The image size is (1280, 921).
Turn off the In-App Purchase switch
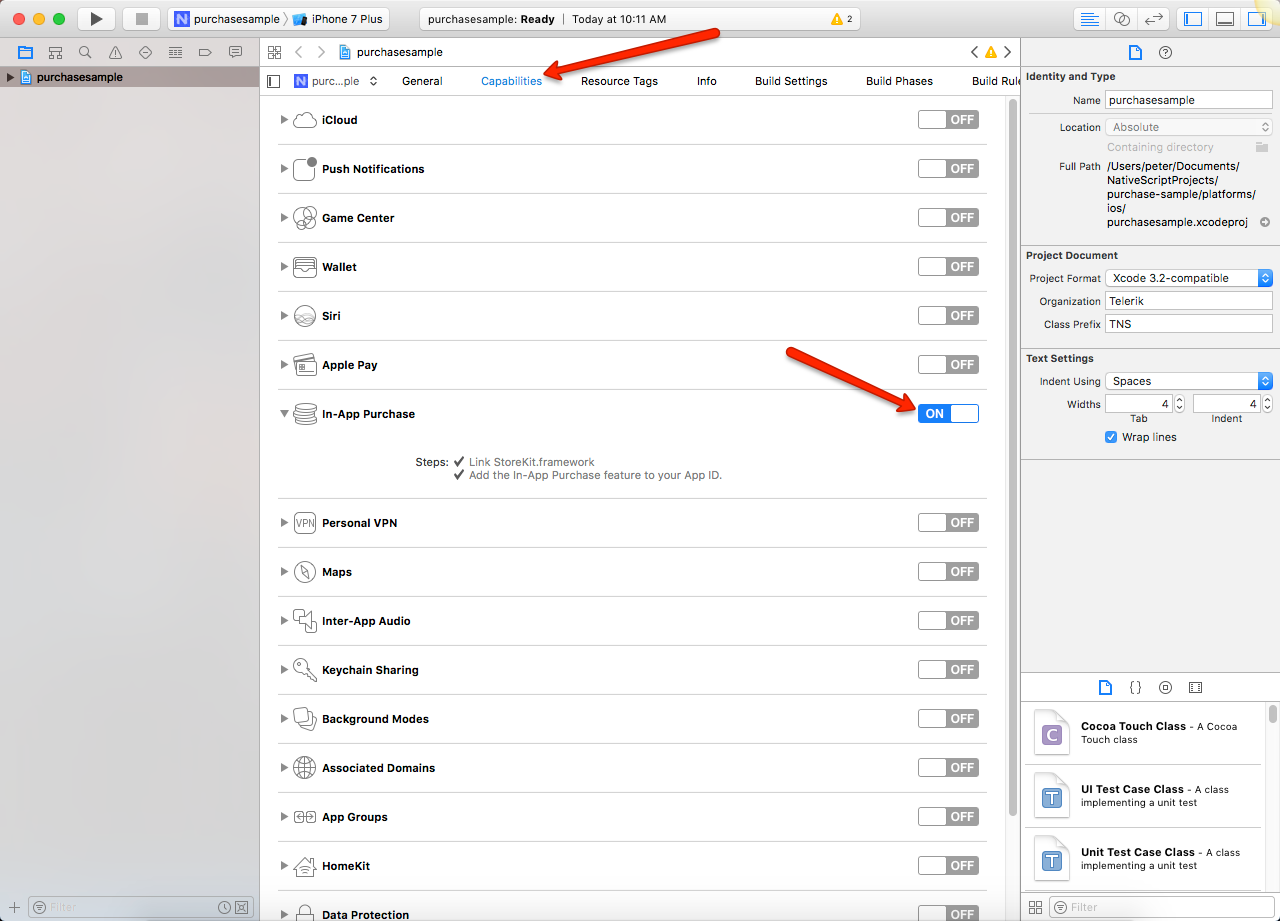948,413
